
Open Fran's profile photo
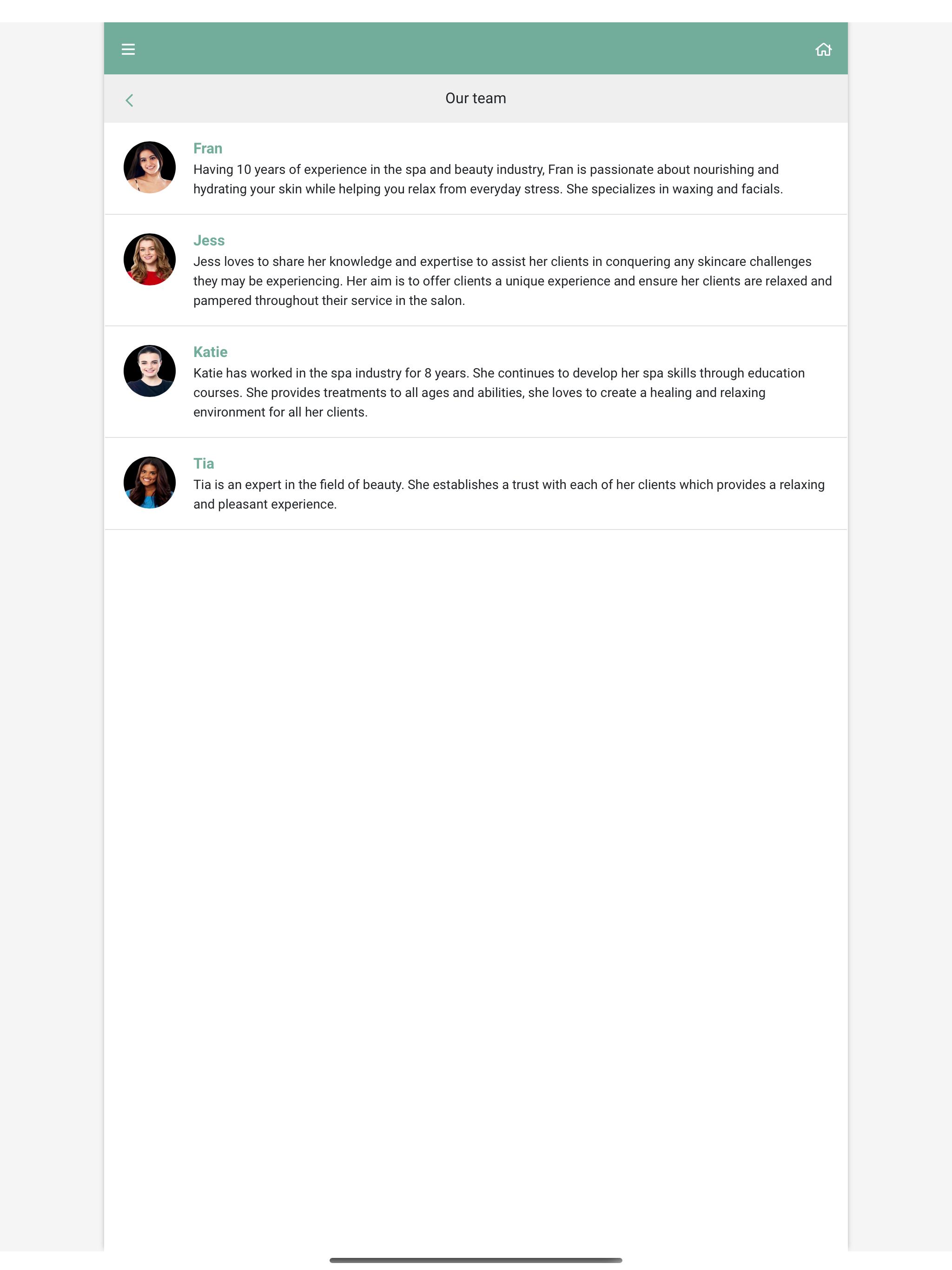pyautogui.click(x=149, y=167)
